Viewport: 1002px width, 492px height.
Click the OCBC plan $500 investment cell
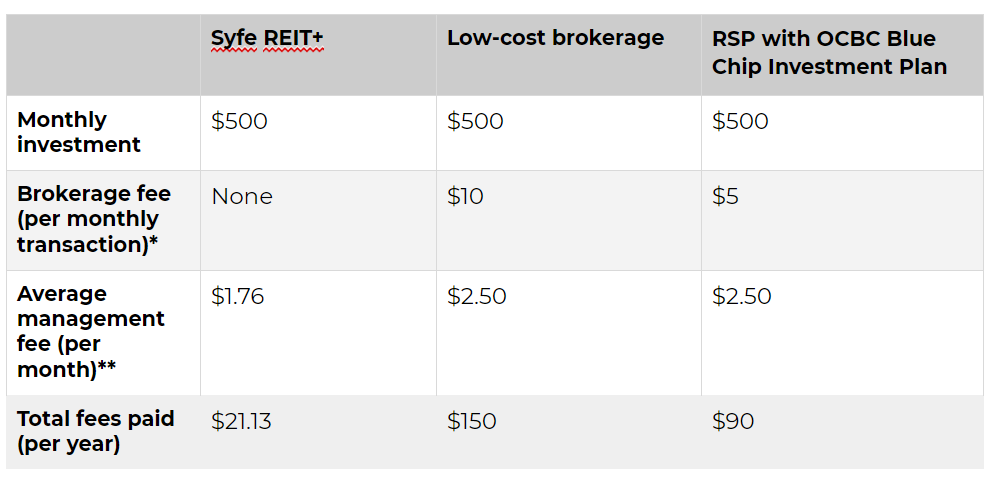click(x=842, y=133)
